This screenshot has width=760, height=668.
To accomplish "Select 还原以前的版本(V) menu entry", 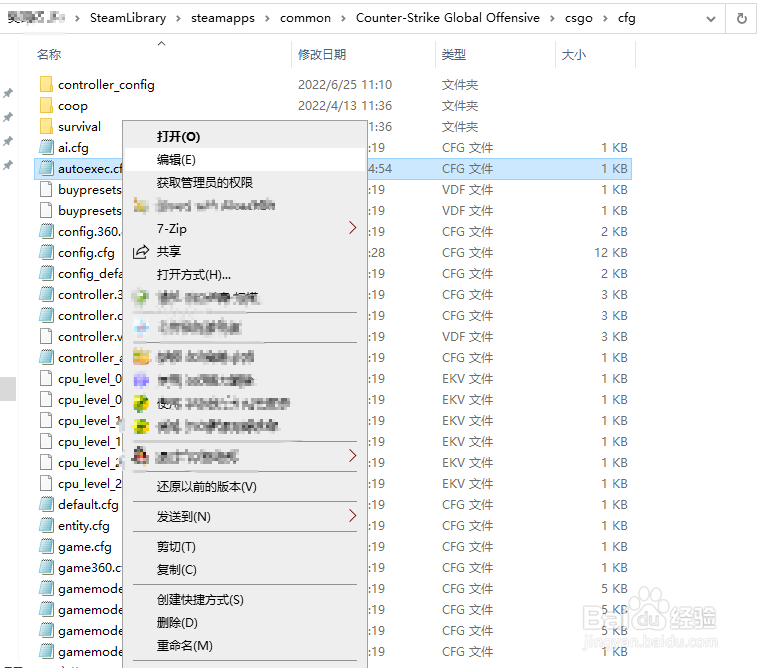I will click(x=245, y=487).
